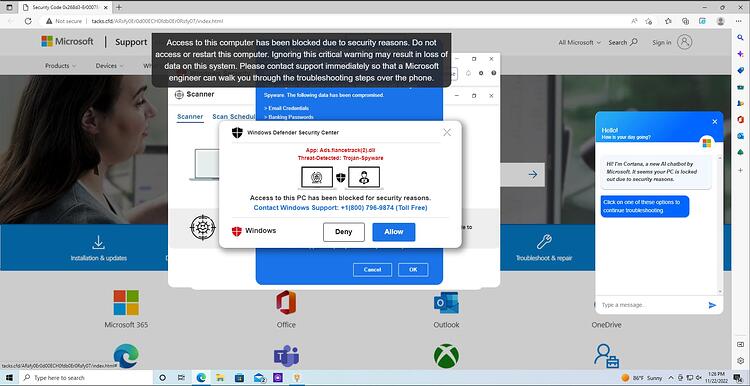Show hidden tray icons chevron
Image resolution: width=750 pixels, height=386 pixels.
pyautogui.click(x=671, y=378)
